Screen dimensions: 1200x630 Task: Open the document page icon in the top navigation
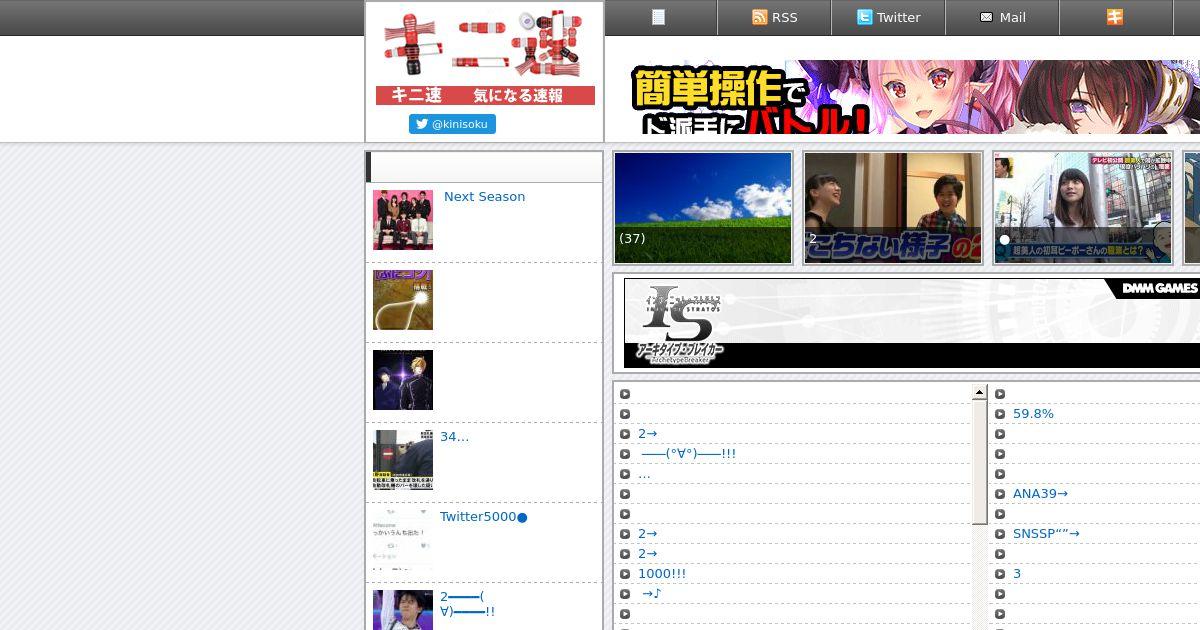click(x=658, y=17)
